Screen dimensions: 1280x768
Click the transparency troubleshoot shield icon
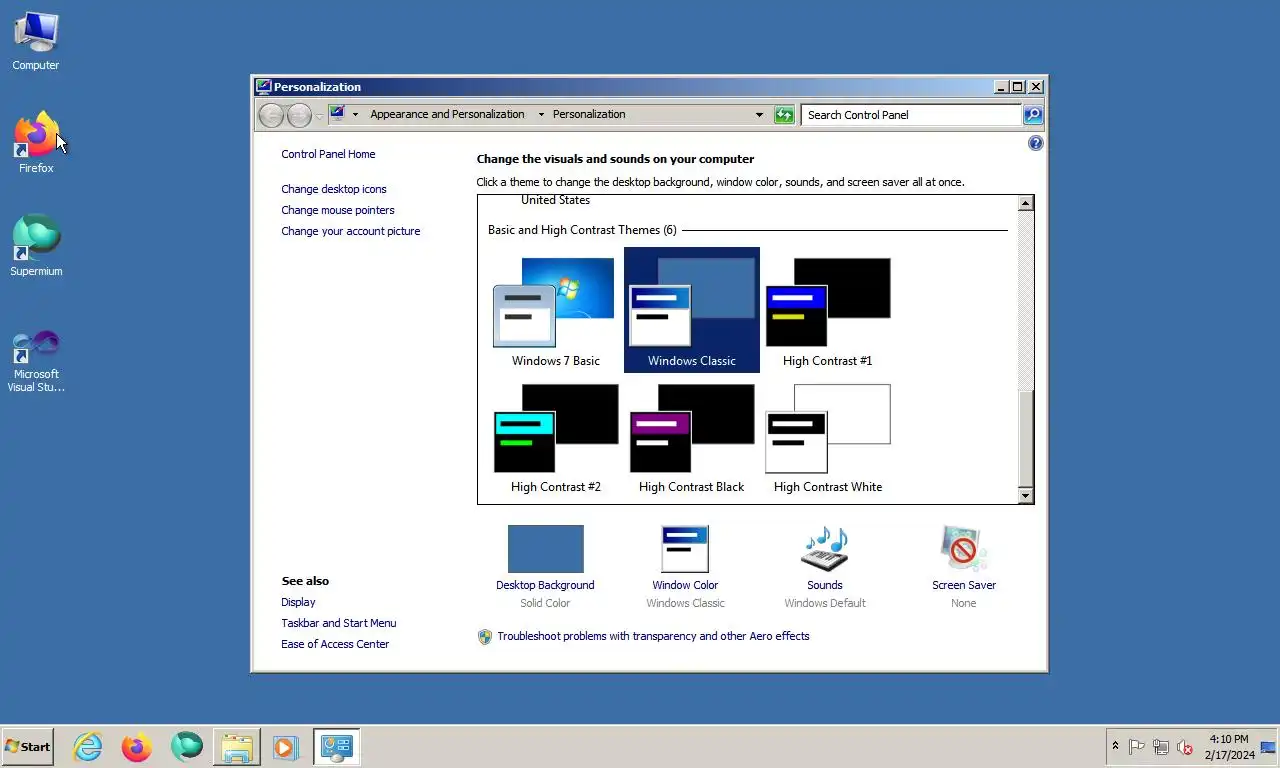[485, 637]
